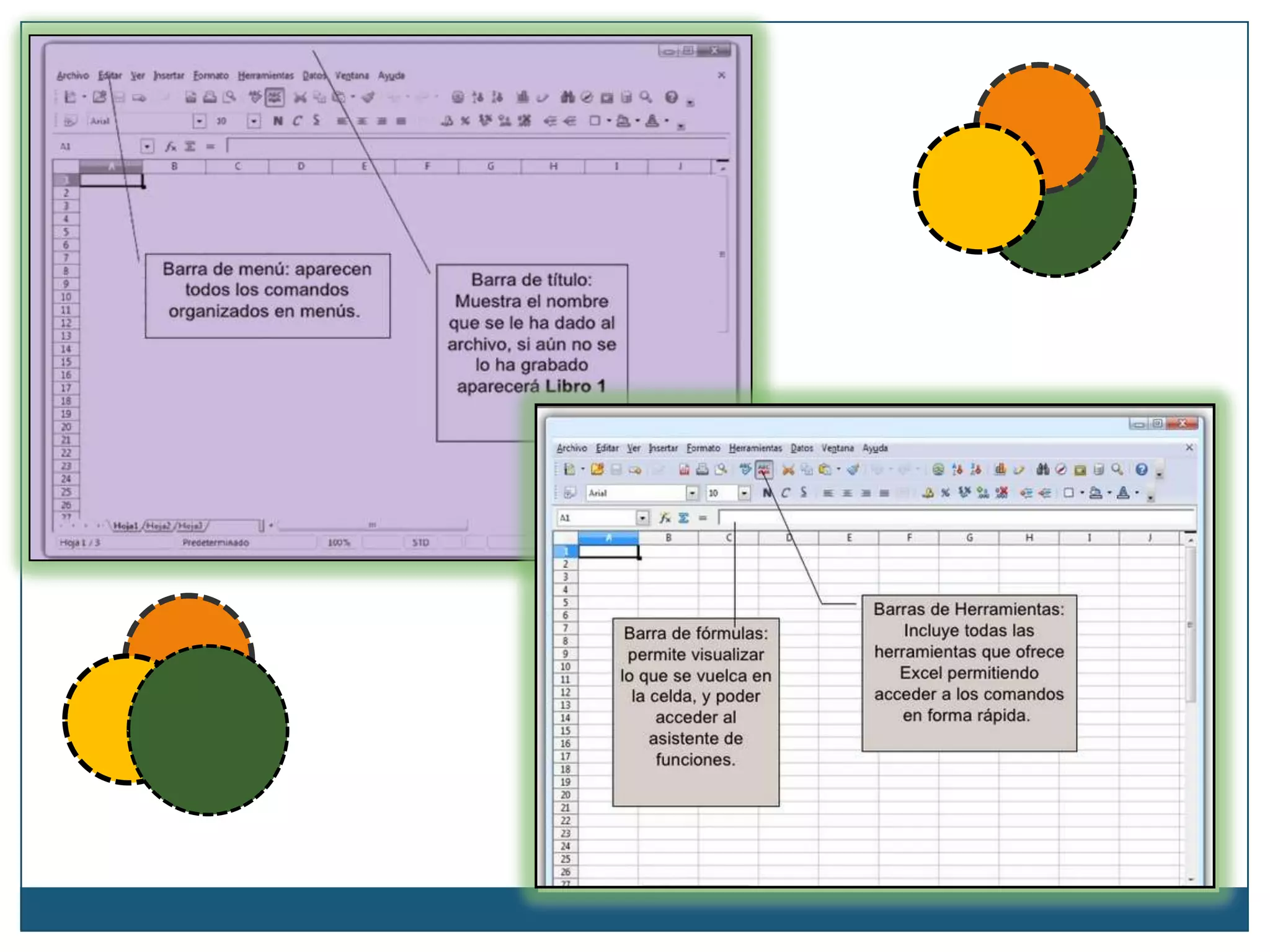
Task: Click Percent format icon in lower-right window
Action: click(x=945, y=493)
